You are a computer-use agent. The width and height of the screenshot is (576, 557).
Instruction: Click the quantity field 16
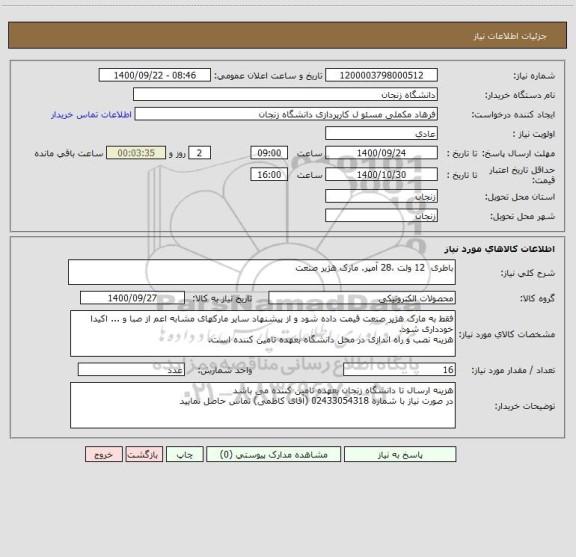point(399,370)
